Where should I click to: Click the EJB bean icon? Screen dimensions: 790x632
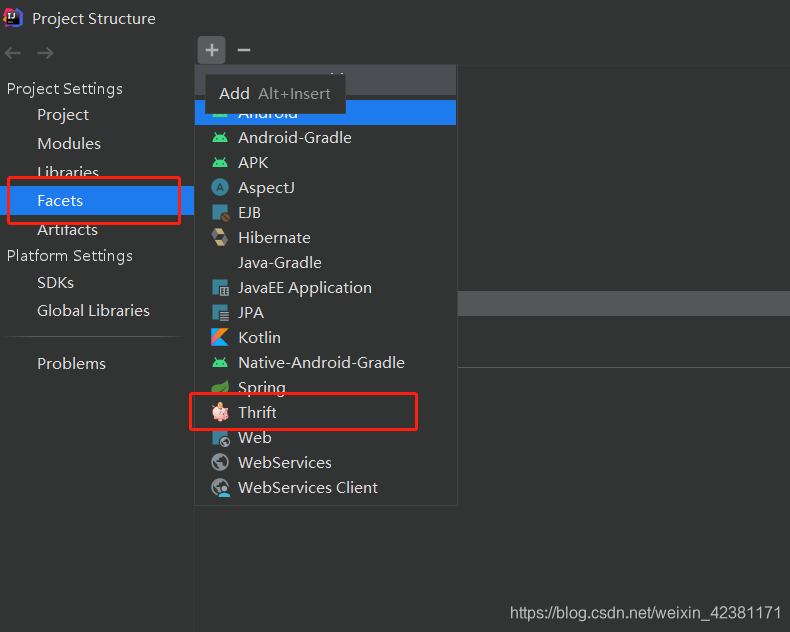(x=221, y=213)
